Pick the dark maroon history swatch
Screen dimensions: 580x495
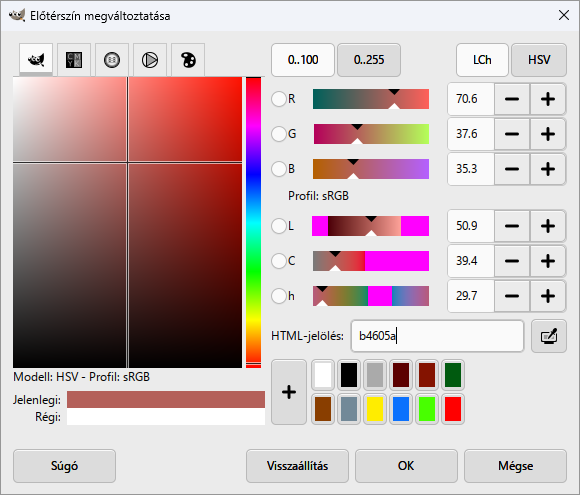401,375
